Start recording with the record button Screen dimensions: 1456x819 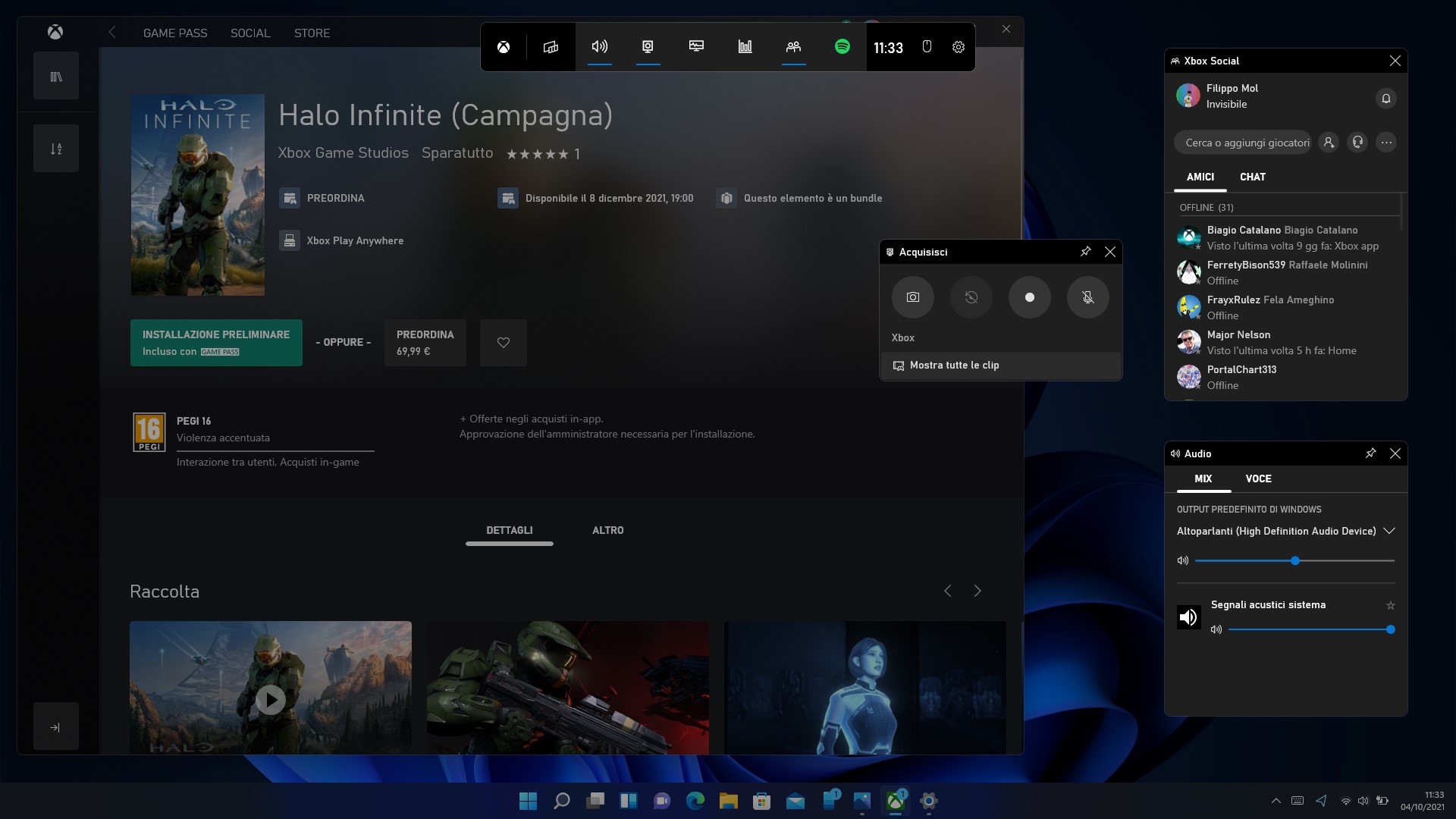coord(1030,297)
